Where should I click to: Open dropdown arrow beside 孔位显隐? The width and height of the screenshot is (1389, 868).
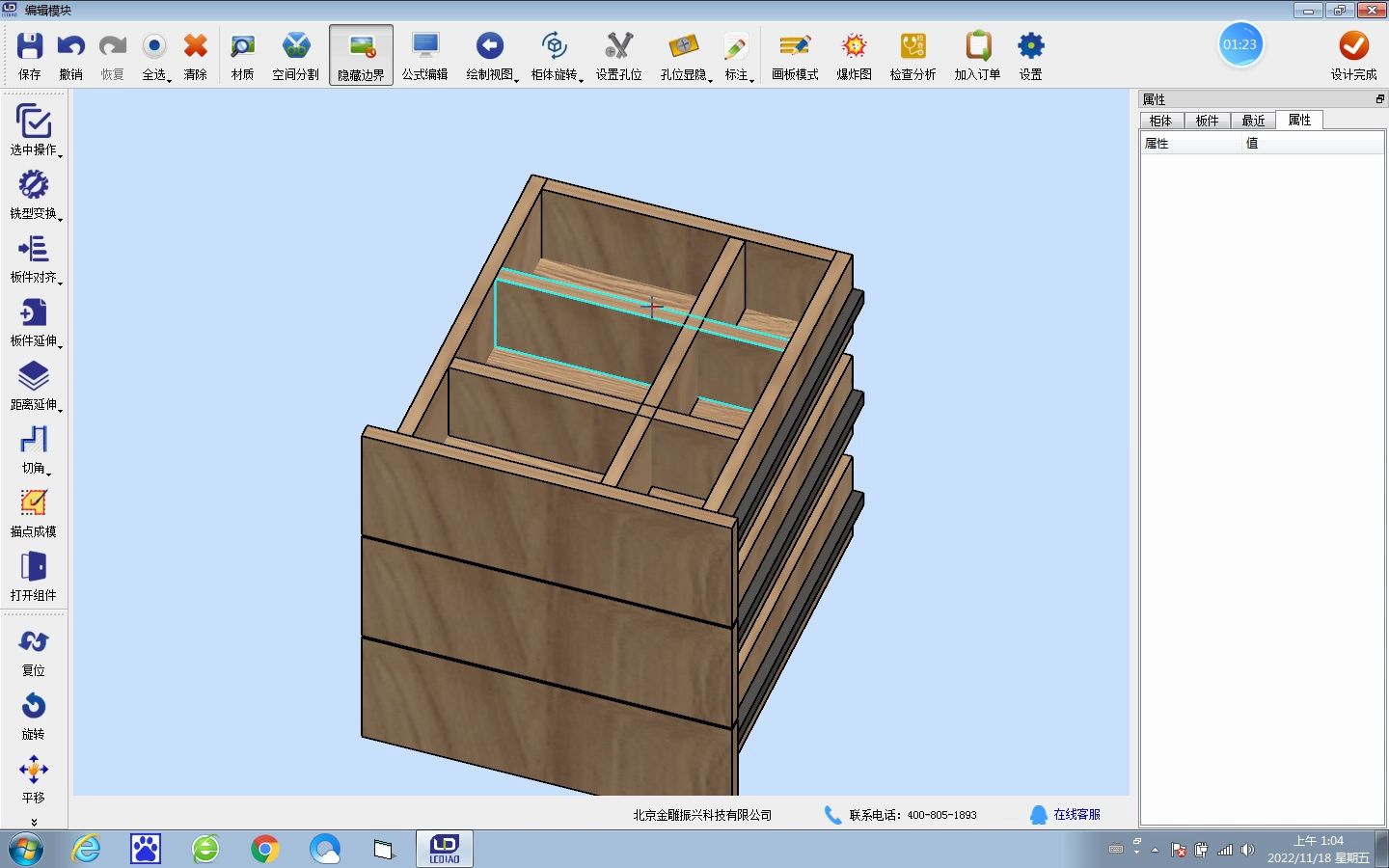click(710, 80)
